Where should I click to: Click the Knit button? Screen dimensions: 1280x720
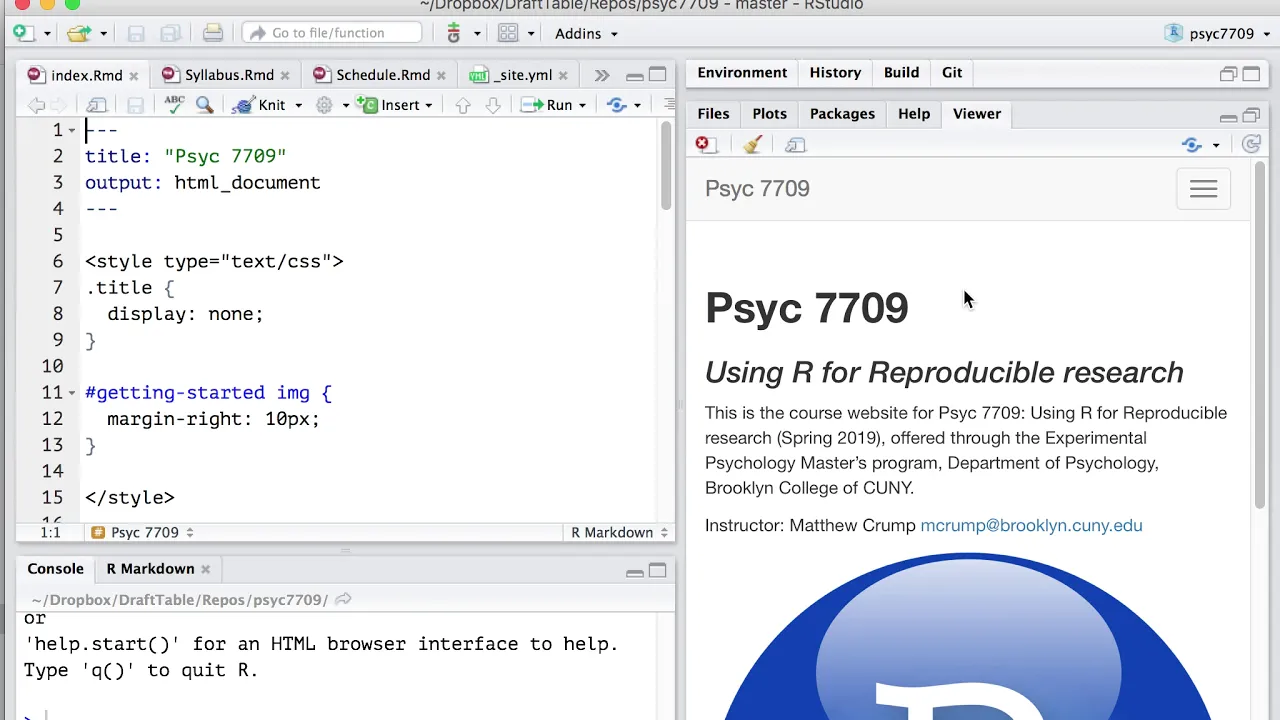coord(260,105)
